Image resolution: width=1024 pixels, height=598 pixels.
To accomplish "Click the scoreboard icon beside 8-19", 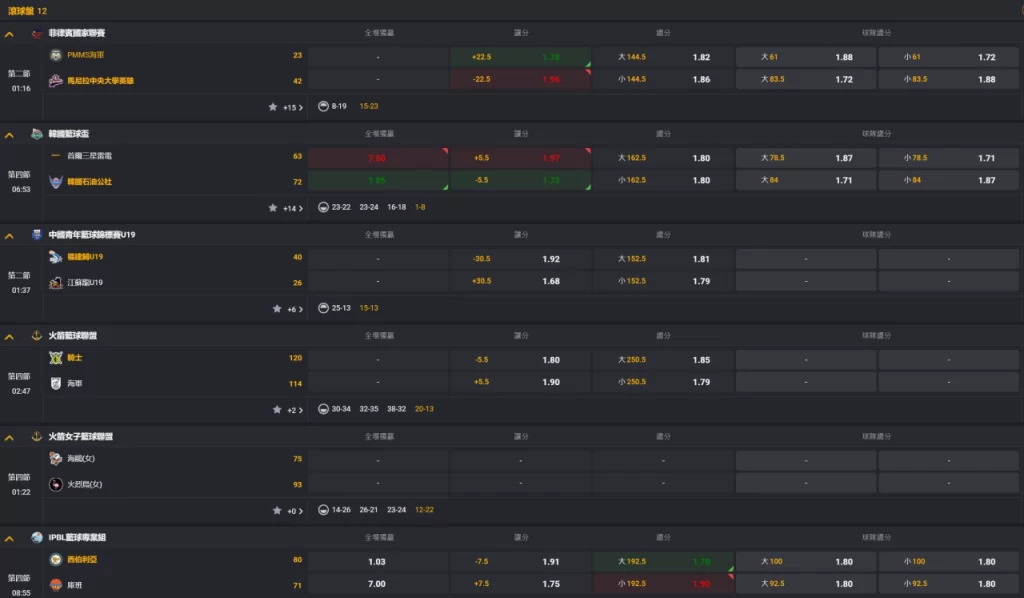I will tap(323, 106).
